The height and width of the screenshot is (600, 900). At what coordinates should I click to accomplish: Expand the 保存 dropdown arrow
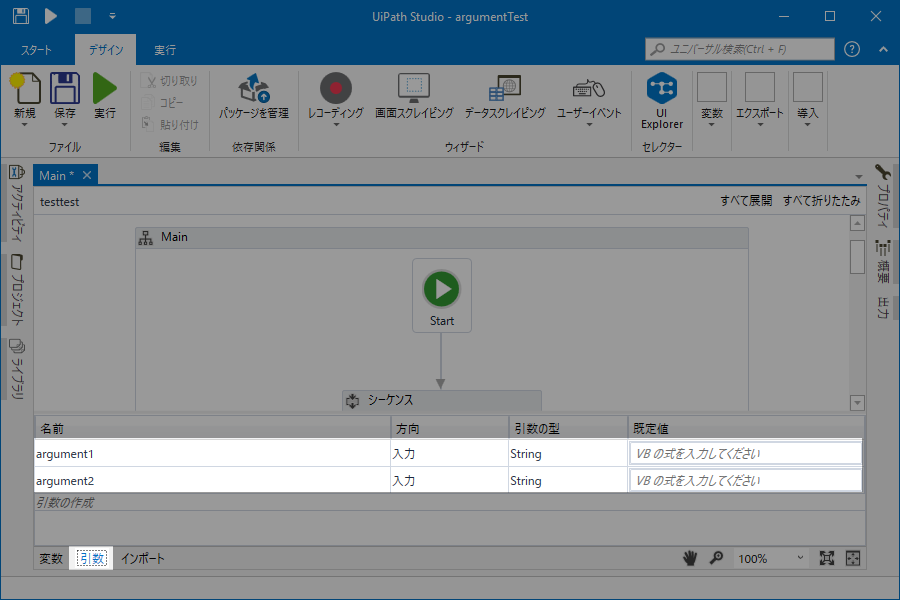[65, 125]
